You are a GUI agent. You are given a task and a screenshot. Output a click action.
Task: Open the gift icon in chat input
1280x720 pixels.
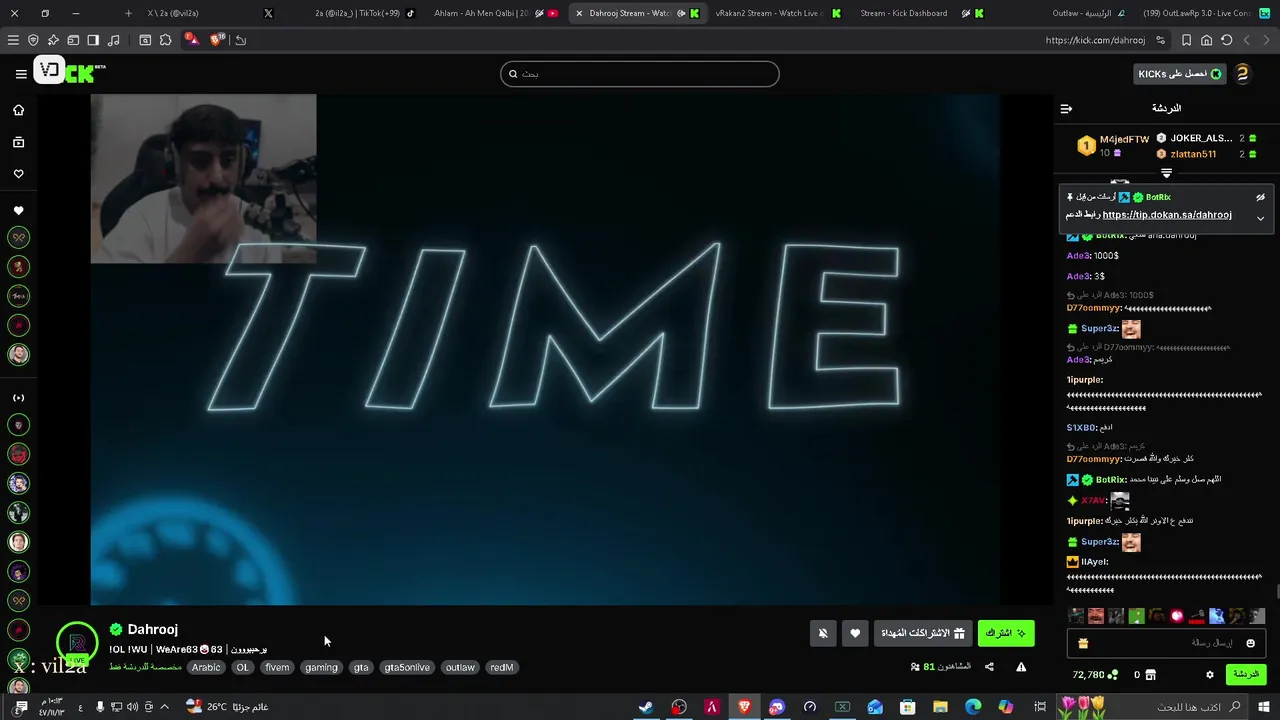click(1082, 643)
